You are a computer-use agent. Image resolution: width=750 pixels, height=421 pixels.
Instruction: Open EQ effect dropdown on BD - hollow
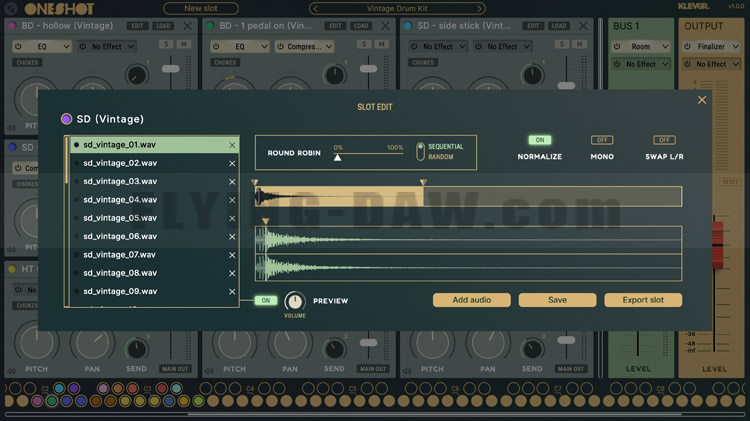point(42,46)
